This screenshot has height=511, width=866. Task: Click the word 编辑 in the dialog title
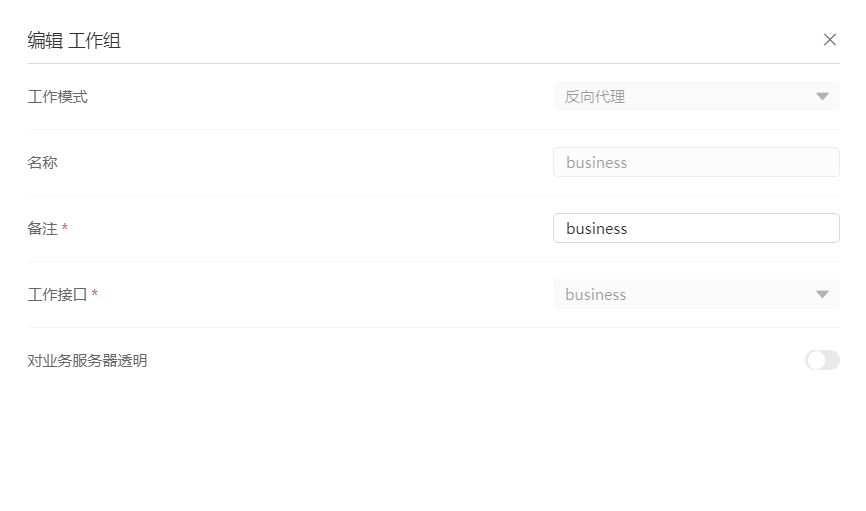[44, 41]
